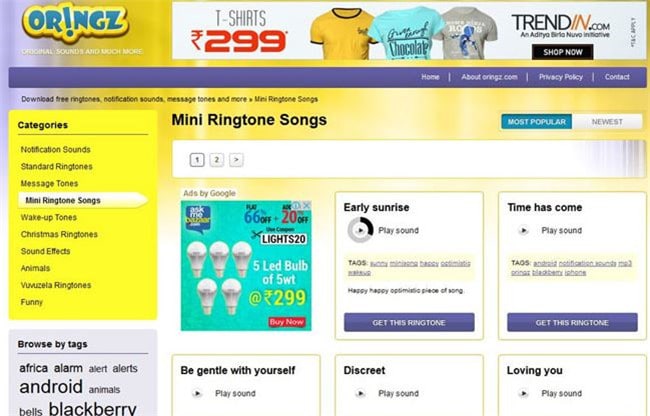Image resolution: width=650 pixels, height=416 pixels.
Task: Select page 1 in pagination
Action: [x=197, y=160]
